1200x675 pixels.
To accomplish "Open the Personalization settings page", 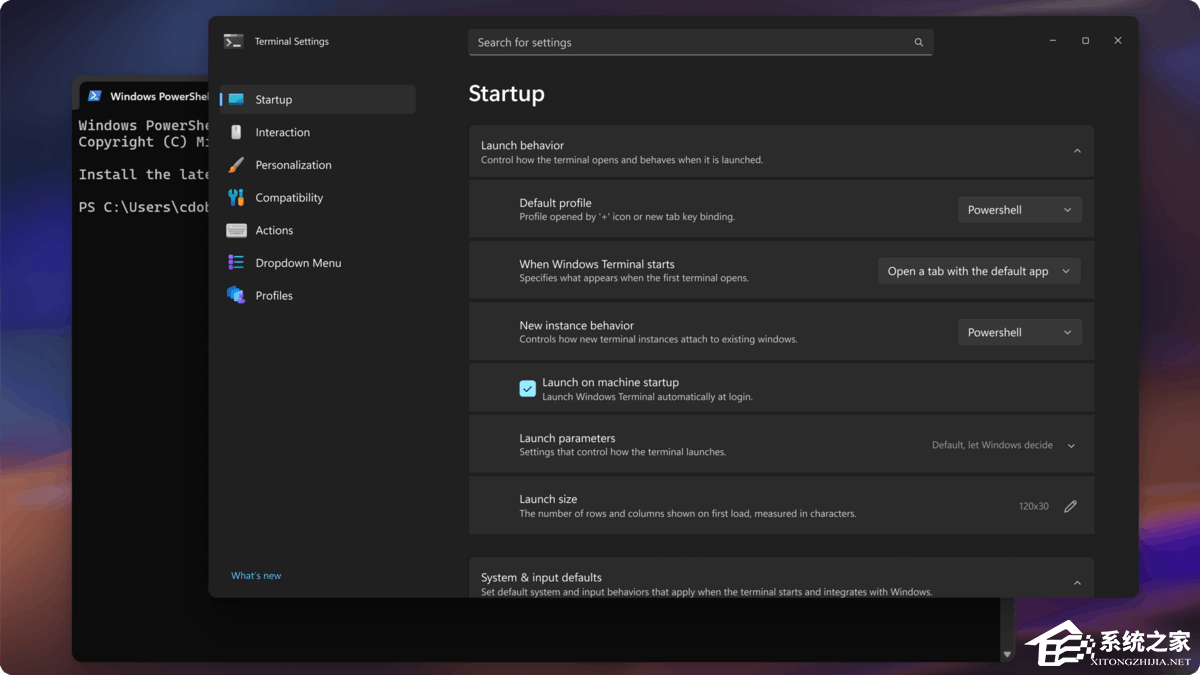I will click(318, 165).
